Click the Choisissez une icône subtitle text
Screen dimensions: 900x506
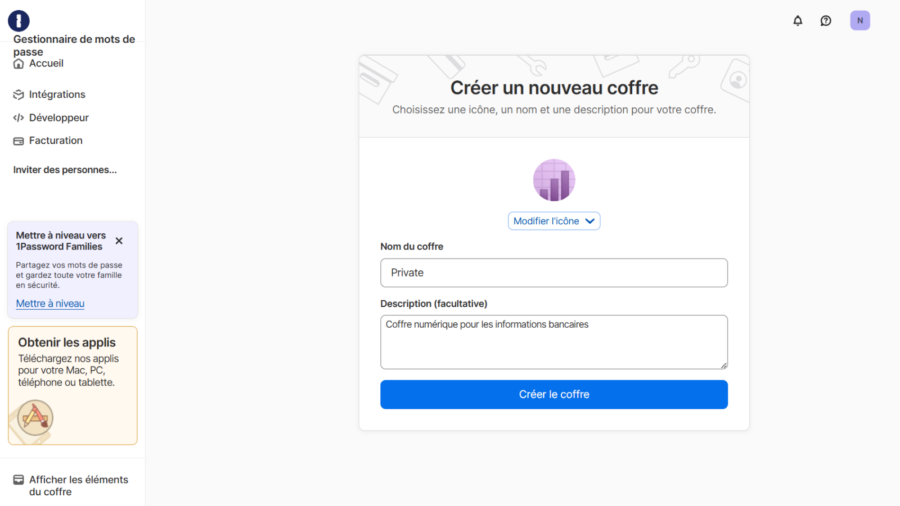coord(554,110)
